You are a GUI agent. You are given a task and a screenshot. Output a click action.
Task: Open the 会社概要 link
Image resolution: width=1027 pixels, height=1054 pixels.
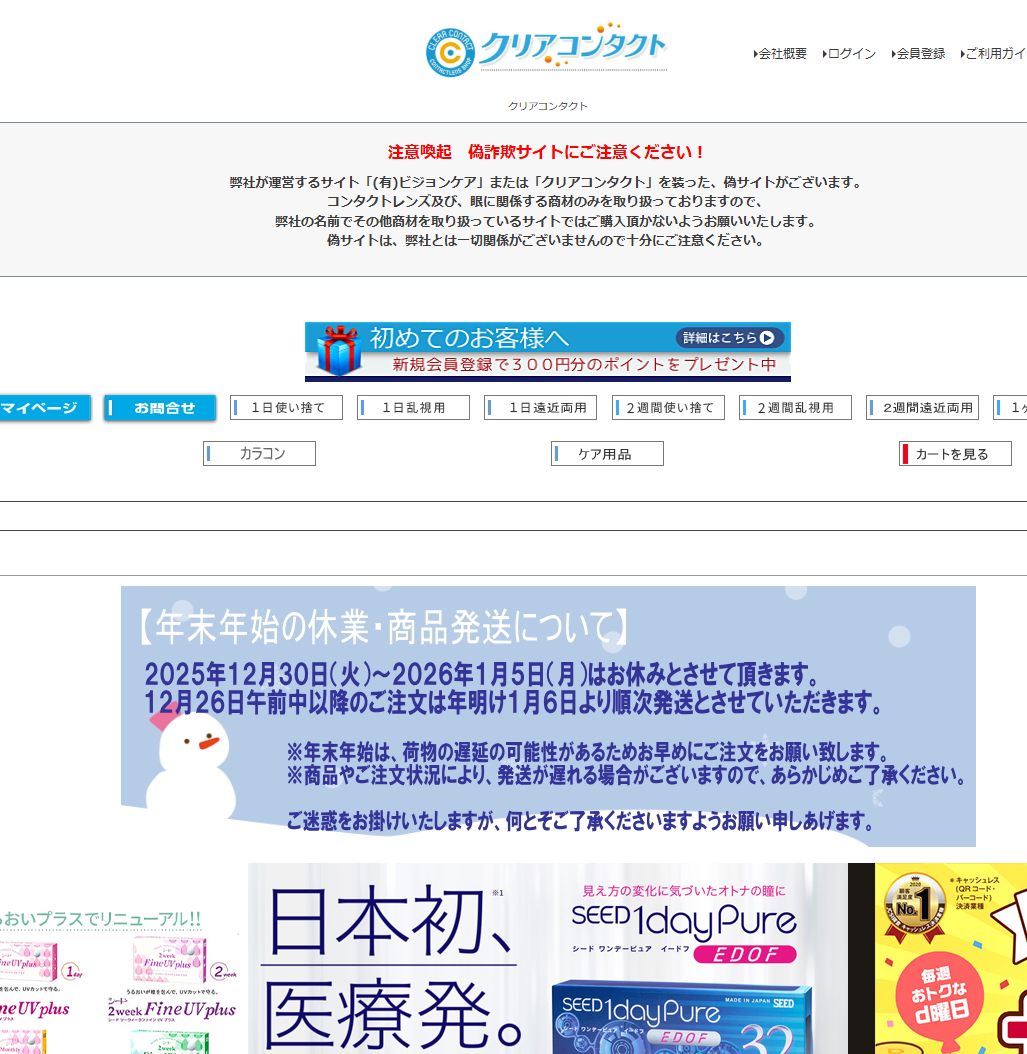[781, 54]
